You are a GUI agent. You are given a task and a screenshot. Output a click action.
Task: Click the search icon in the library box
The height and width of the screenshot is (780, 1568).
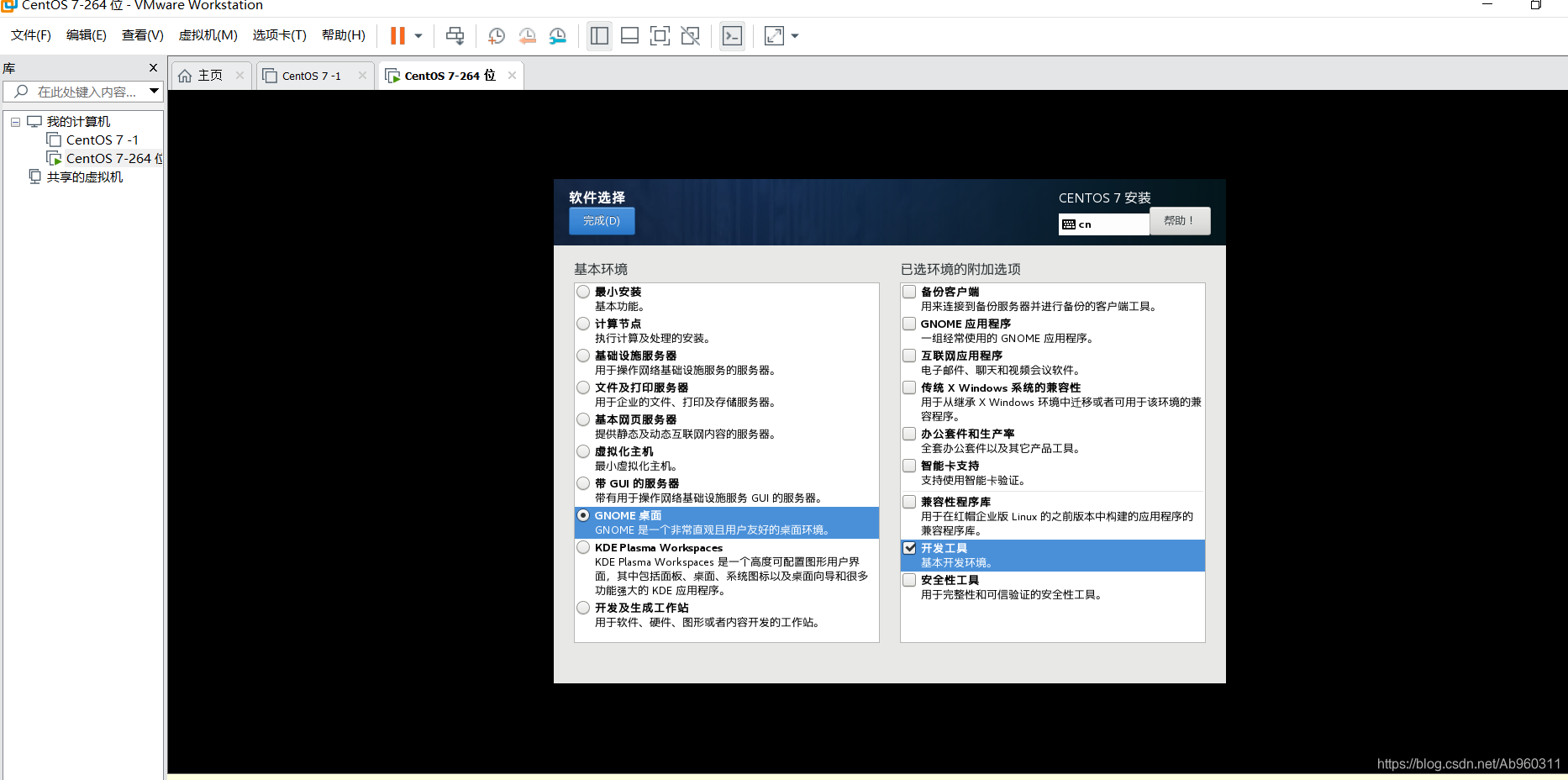click(22, 91)
